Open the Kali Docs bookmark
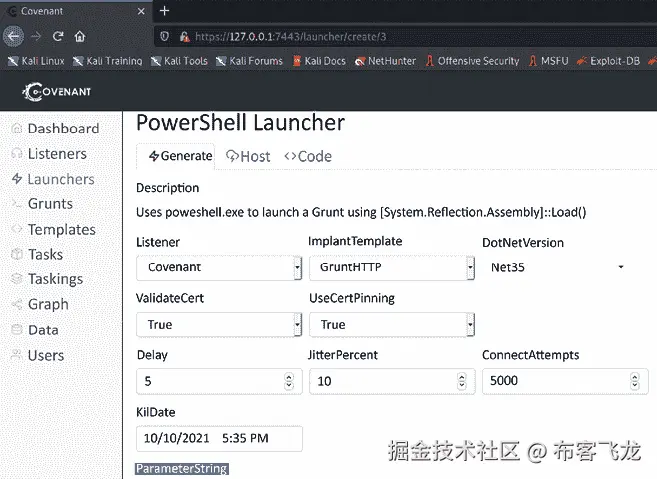 point(319,61)
